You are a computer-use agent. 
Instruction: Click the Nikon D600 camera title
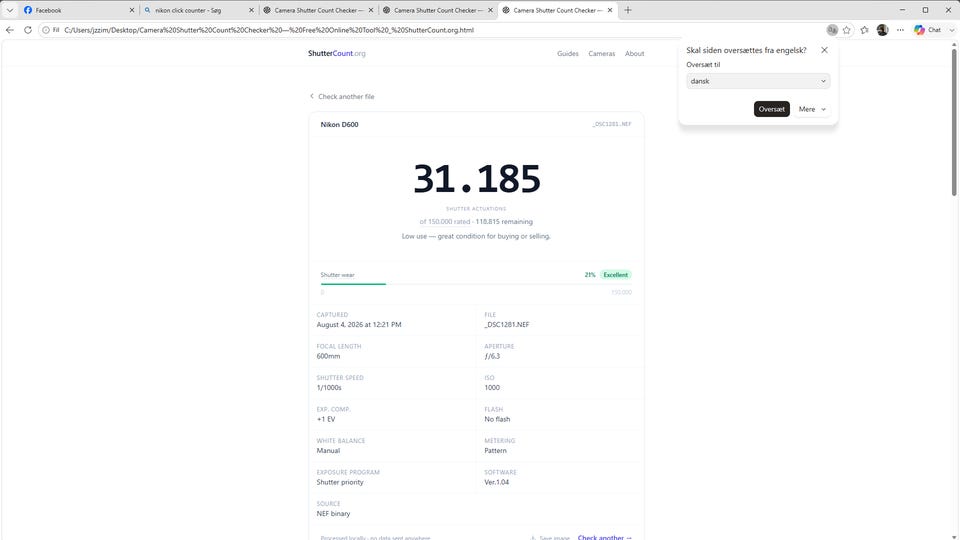click(x=340, y=124)
